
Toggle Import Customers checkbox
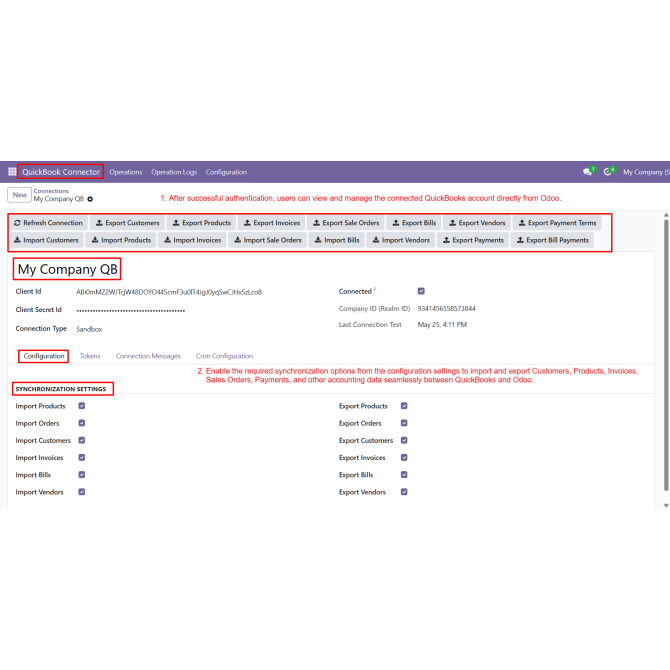[x=82, y=440]
